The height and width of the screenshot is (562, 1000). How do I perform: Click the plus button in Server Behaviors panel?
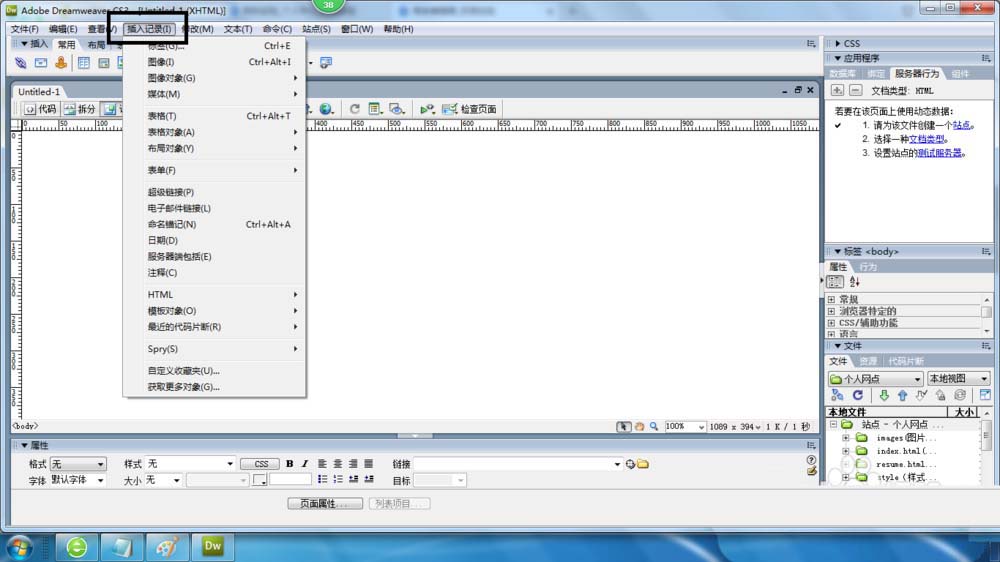click(x=837, y=90)
